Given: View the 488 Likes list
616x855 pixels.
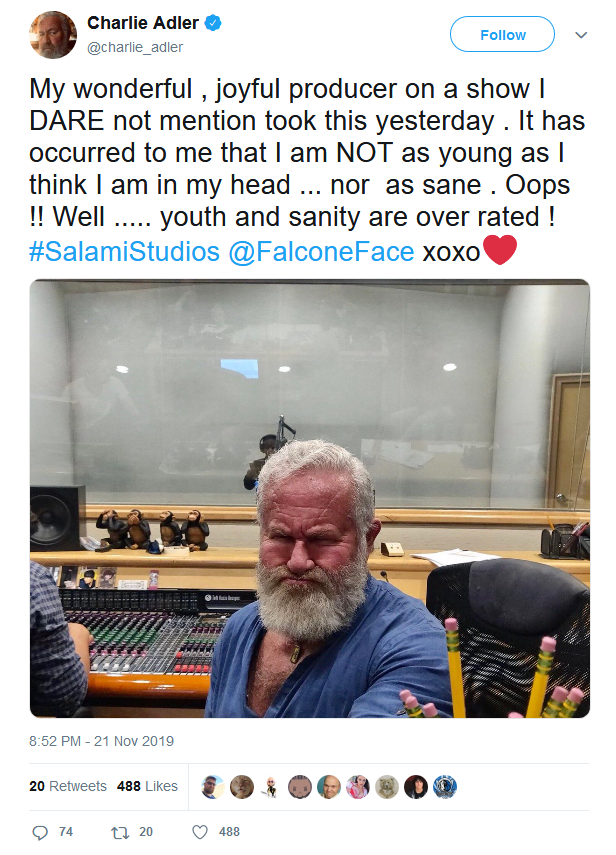Looking at the screenshot, I should [147, 786].
